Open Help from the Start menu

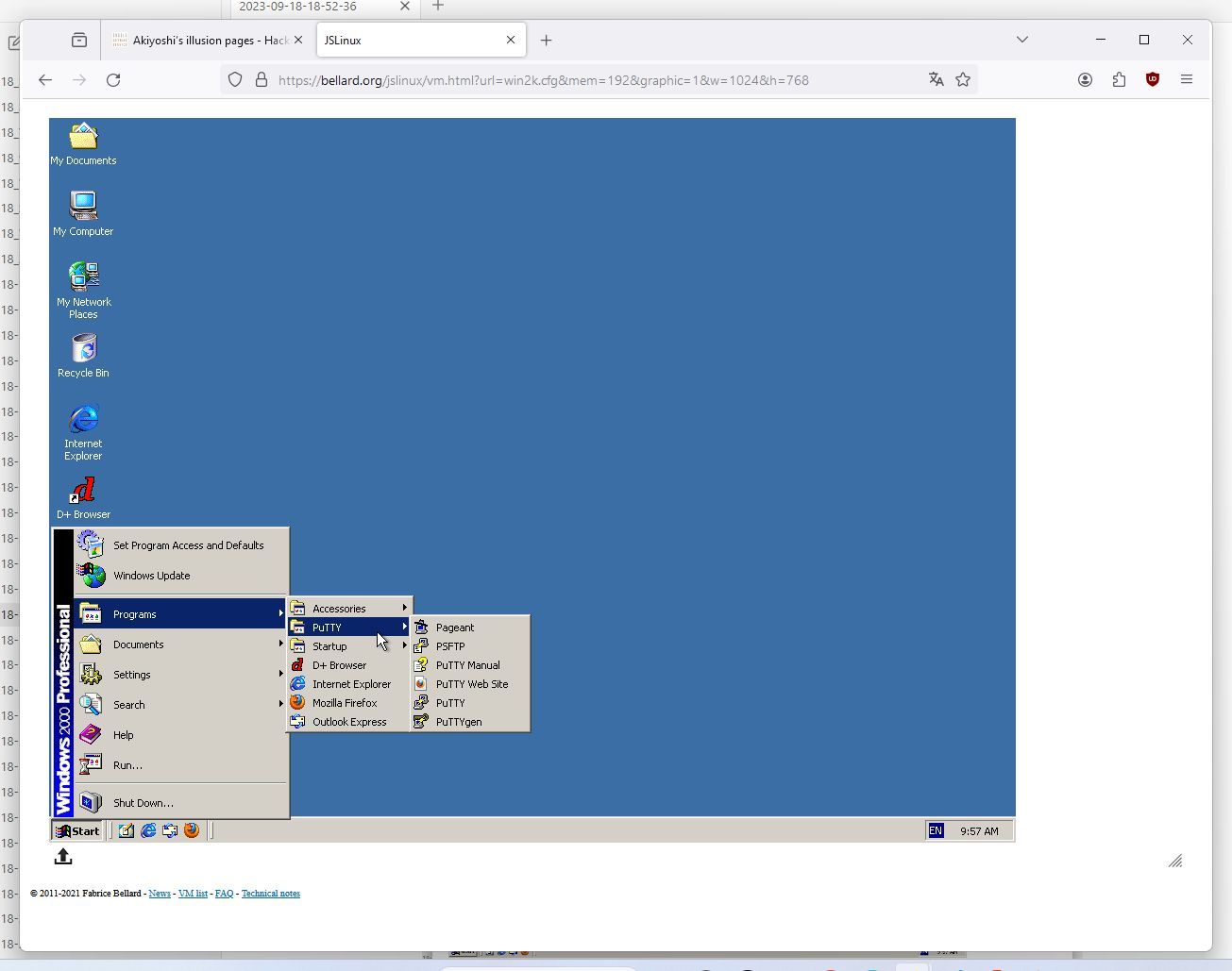pyautogui.click(x=180, y=735)
